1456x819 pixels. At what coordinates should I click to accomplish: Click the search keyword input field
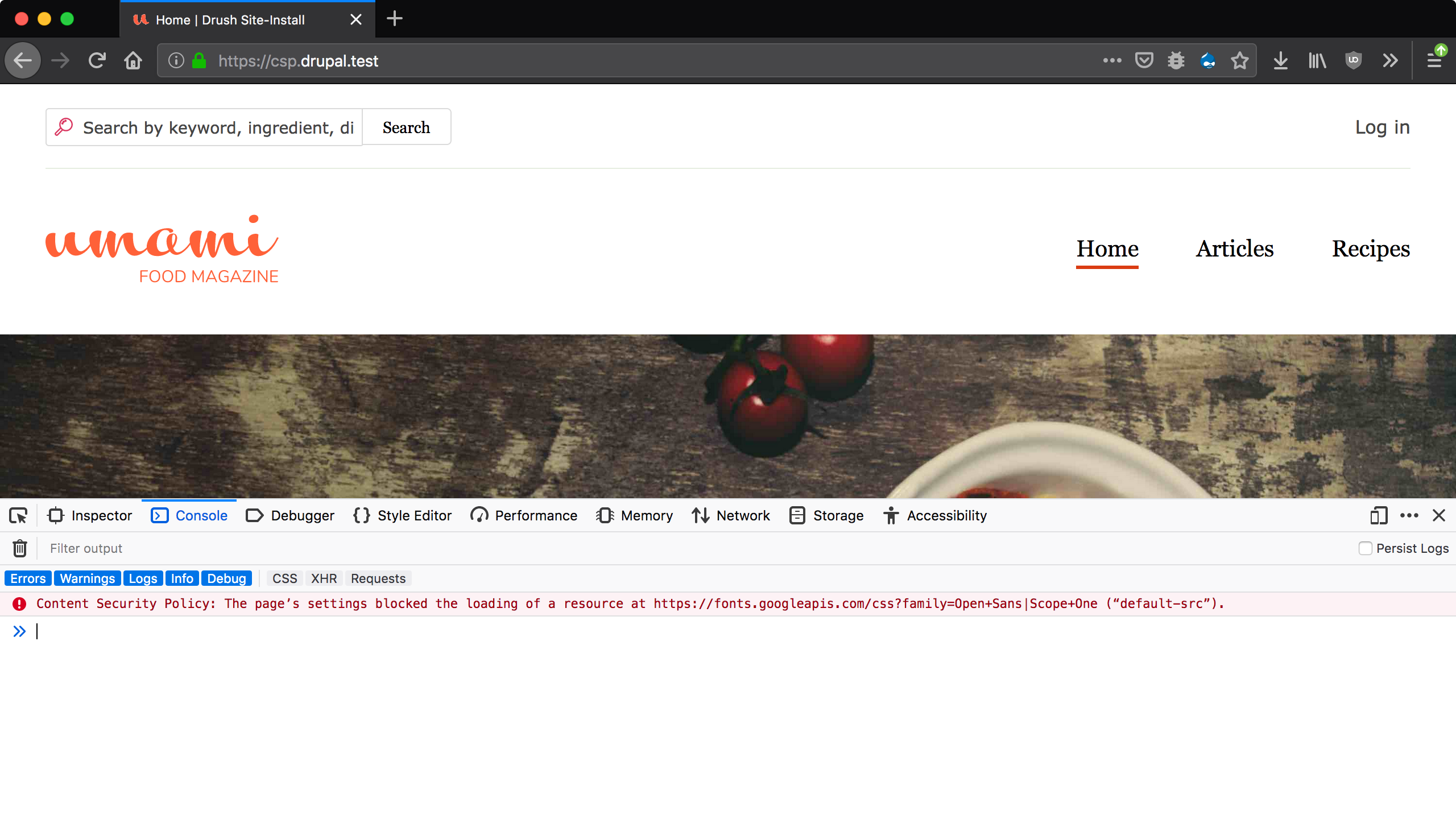coord(204,127)
